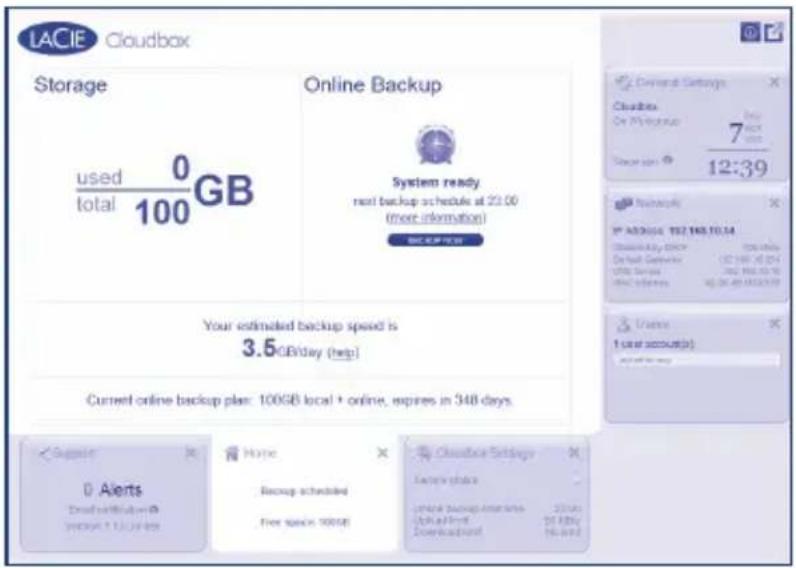Click the 'System ready' status text
Screen dimensions: 796x568
pos(436,182)
